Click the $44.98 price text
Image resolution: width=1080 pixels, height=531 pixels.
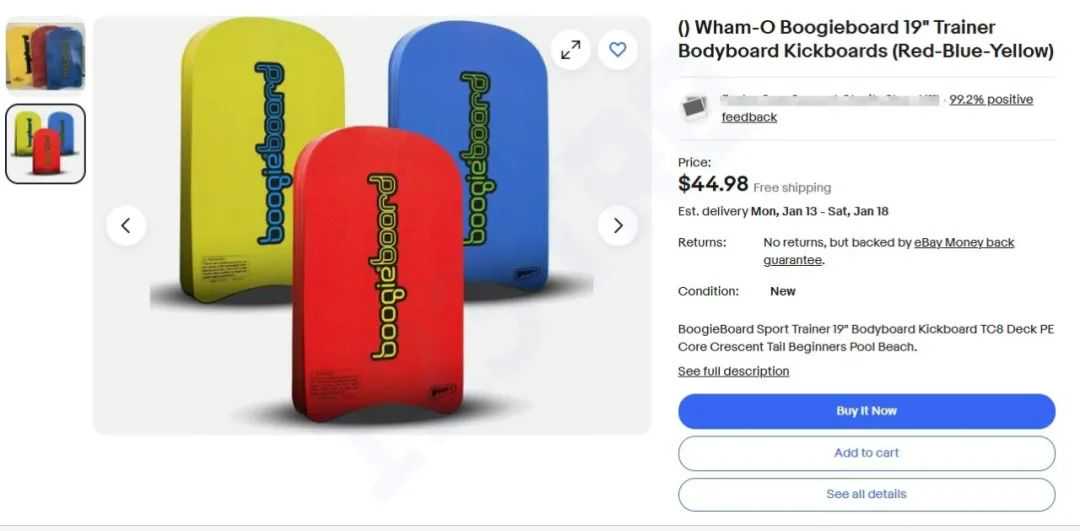713,184
